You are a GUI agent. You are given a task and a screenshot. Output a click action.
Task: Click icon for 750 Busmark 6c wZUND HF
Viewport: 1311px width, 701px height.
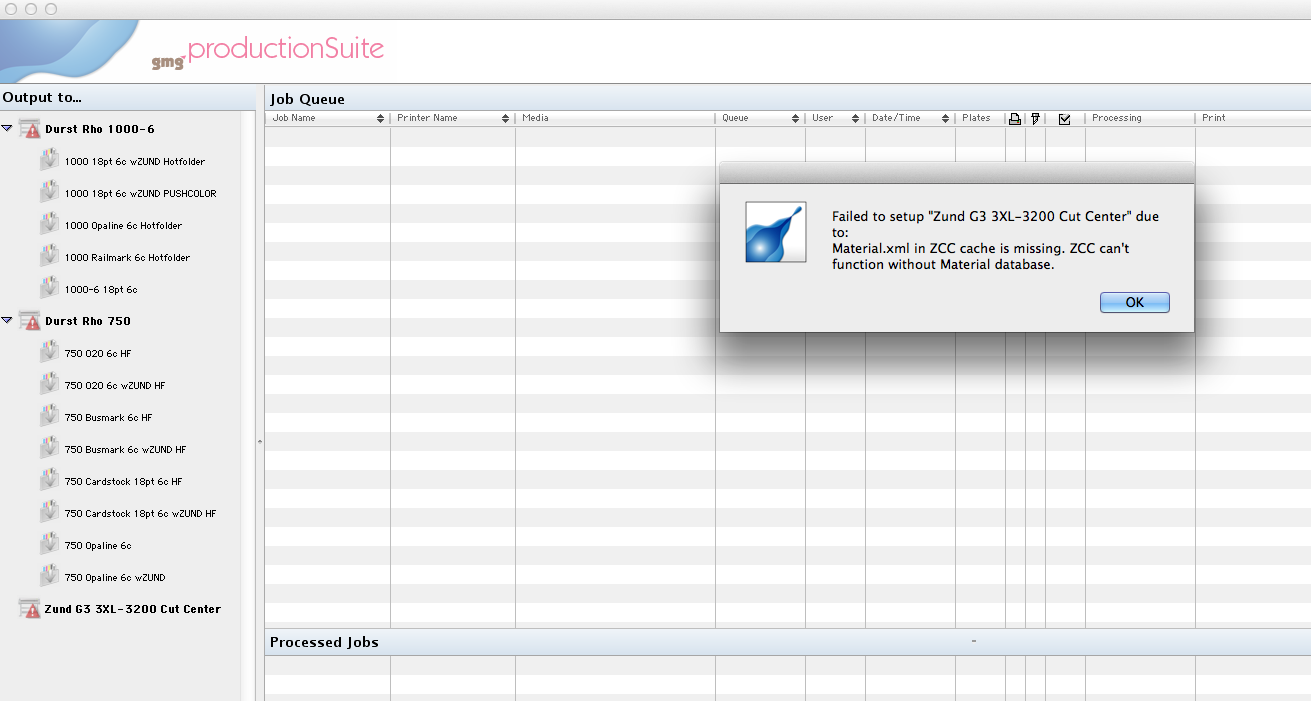coord(49,449)
